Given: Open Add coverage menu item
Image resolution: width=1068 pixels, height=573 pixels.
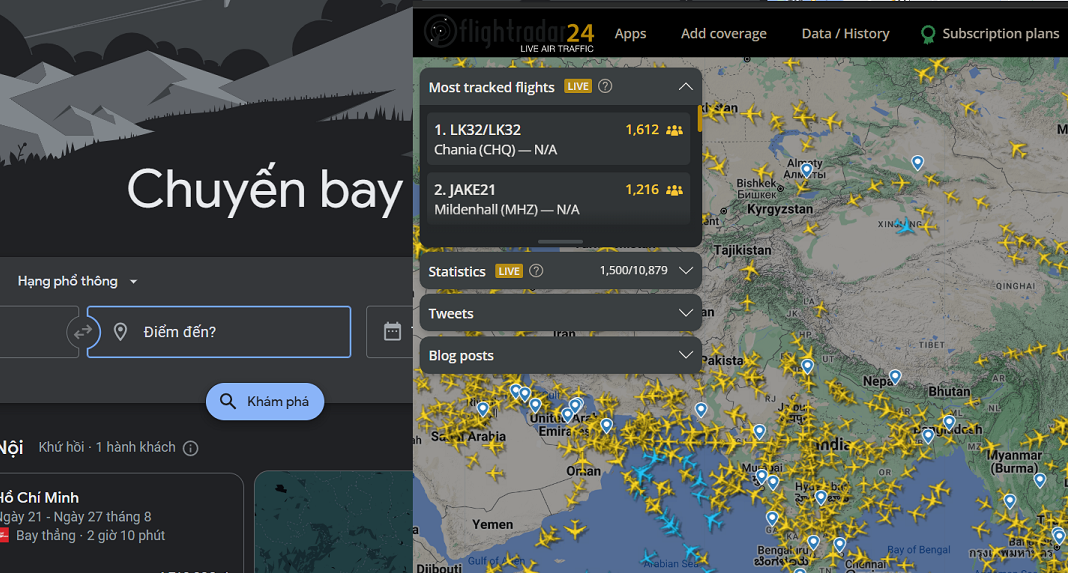Looking at the screenshot, I should [x=723, y=33].
